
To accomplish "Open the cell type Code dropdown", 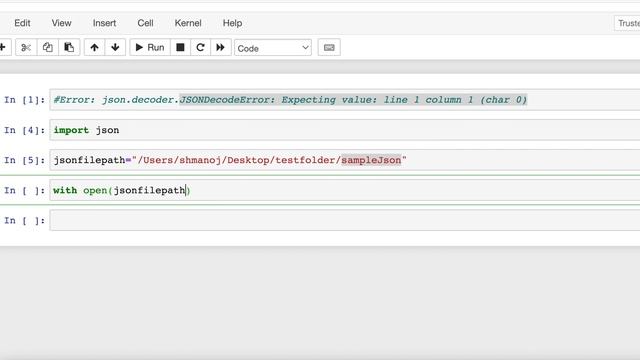I will [273, 48].
